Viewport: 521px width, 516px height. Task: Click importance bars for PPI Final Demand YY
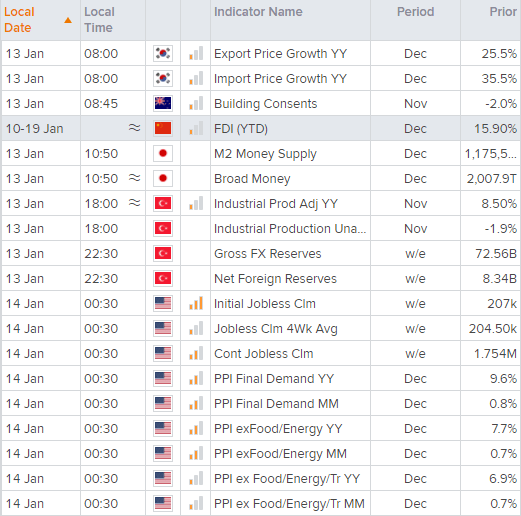click(x=196, y=378)
